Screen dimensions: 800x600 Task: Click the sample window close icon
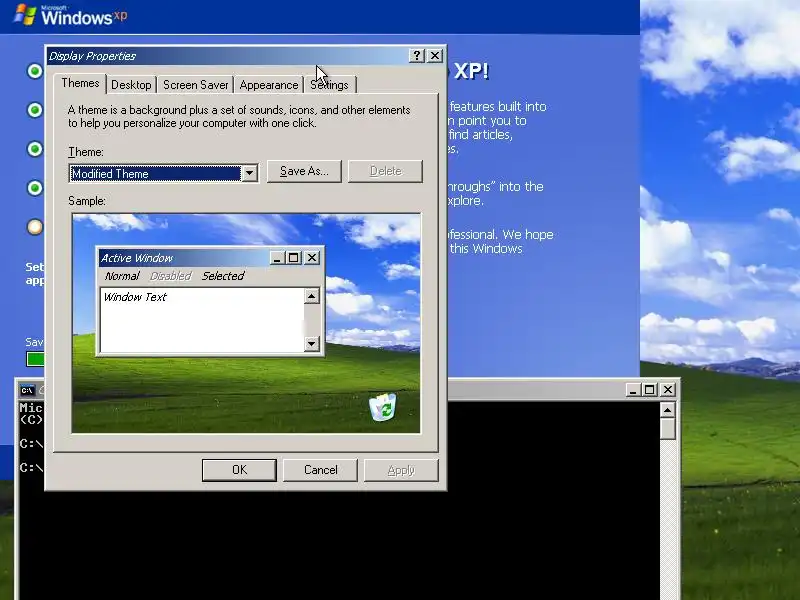point(312,258)
